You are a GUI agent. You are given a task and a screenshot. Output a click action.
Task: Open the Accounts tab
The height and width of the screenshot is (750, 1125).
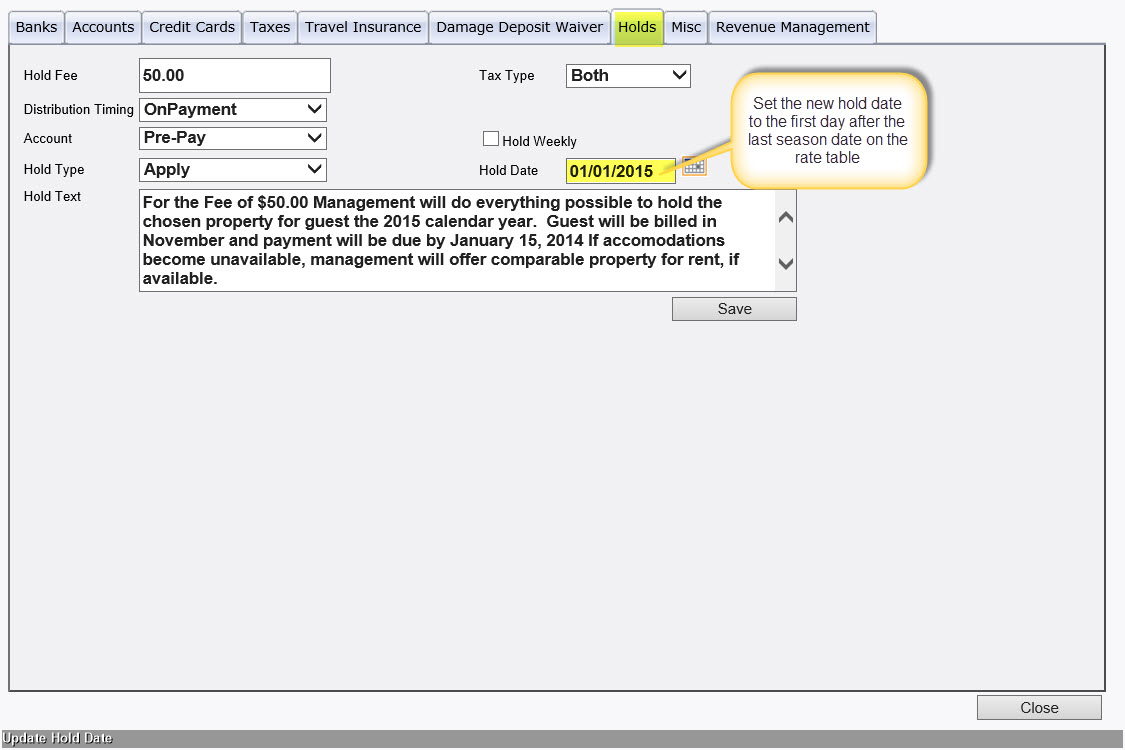103,27
